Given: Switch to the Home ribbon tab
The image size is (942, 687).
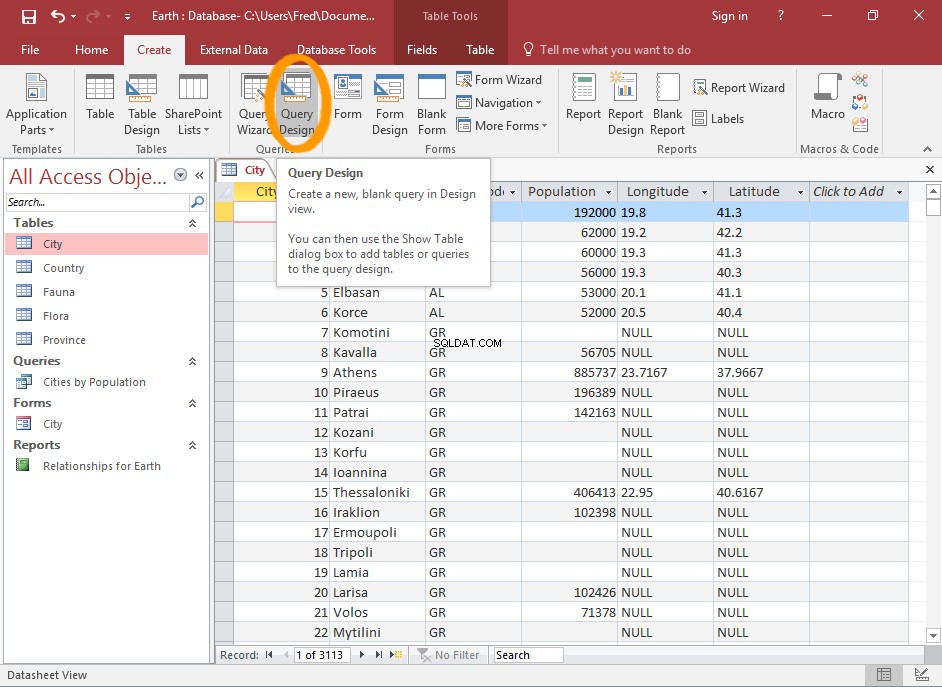Looking at the screenshot, I should pyautogui.click(x=91, y=50).
